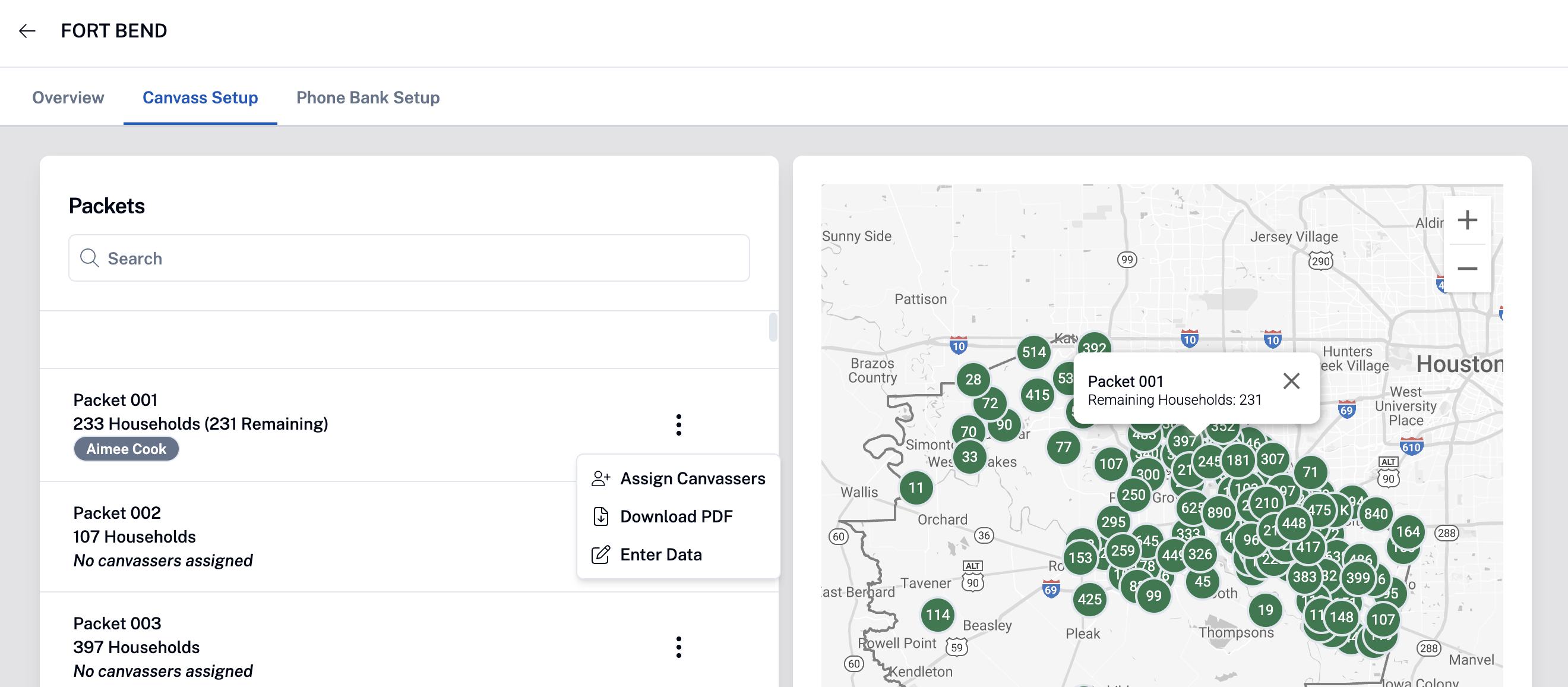Zoom out on the map

point(1467,269)
